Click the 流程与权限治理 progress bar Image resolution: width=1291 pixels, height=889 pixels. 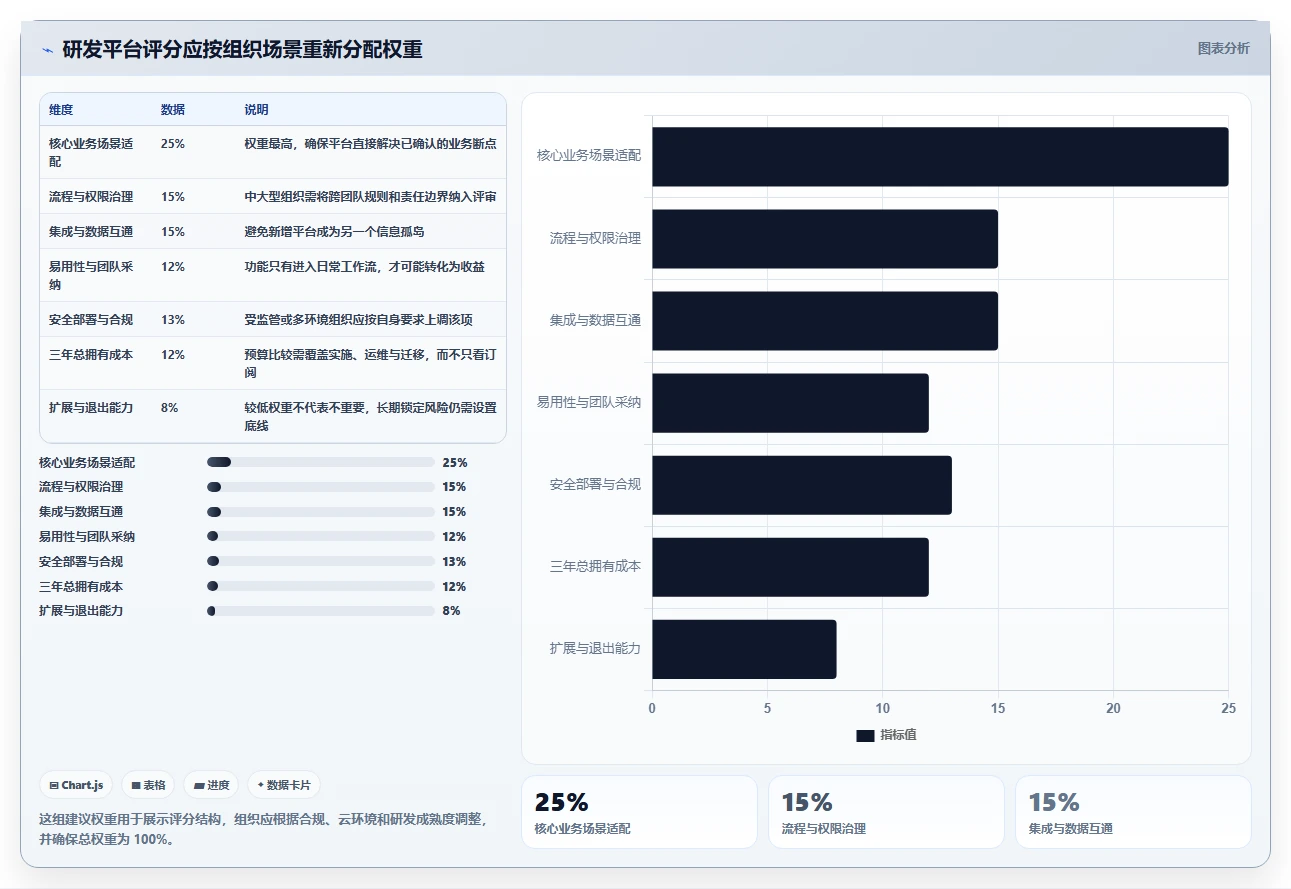(x=320, y=487)
